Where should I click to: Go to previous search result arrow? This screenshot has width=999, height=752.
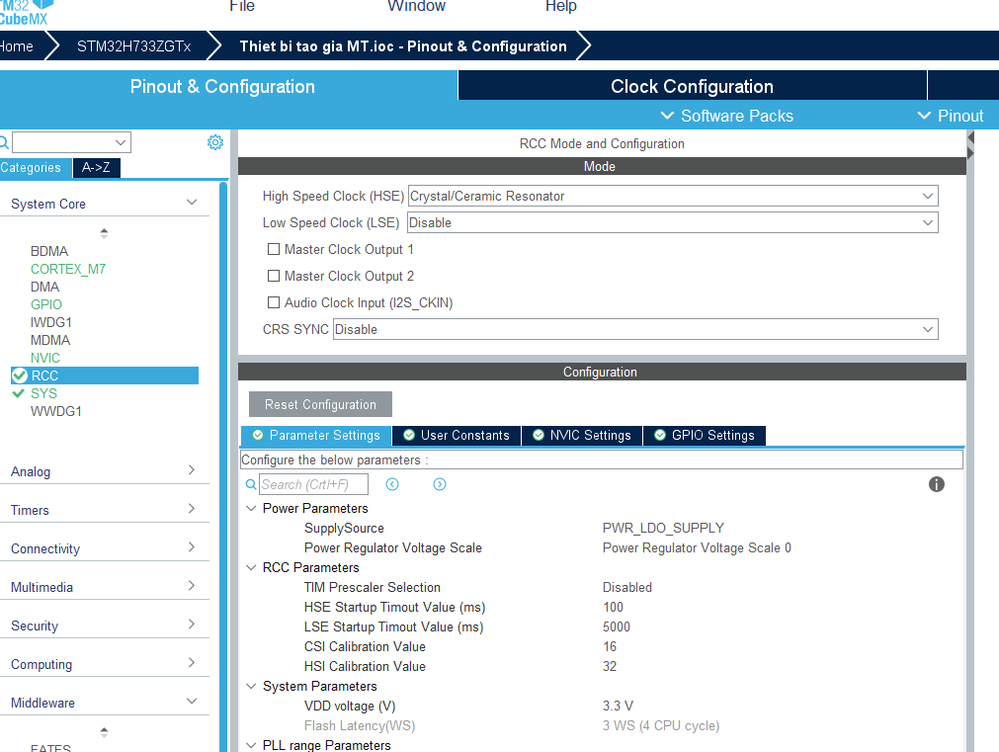pyautogui.click(x=392, y=484)
